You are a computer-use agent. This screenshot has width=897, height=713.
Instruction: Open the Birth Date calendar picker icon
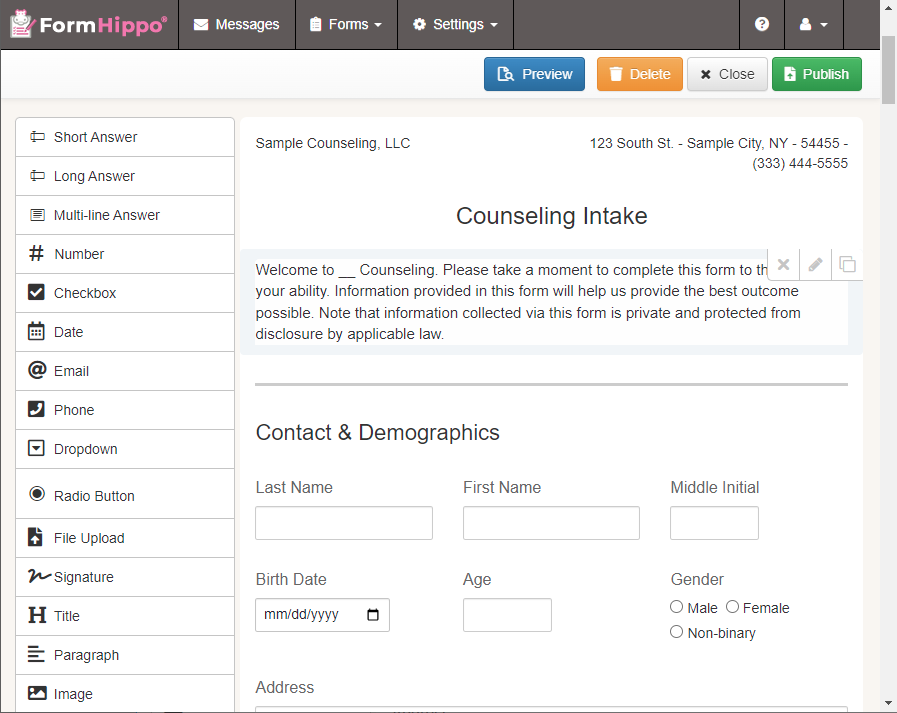373,615
